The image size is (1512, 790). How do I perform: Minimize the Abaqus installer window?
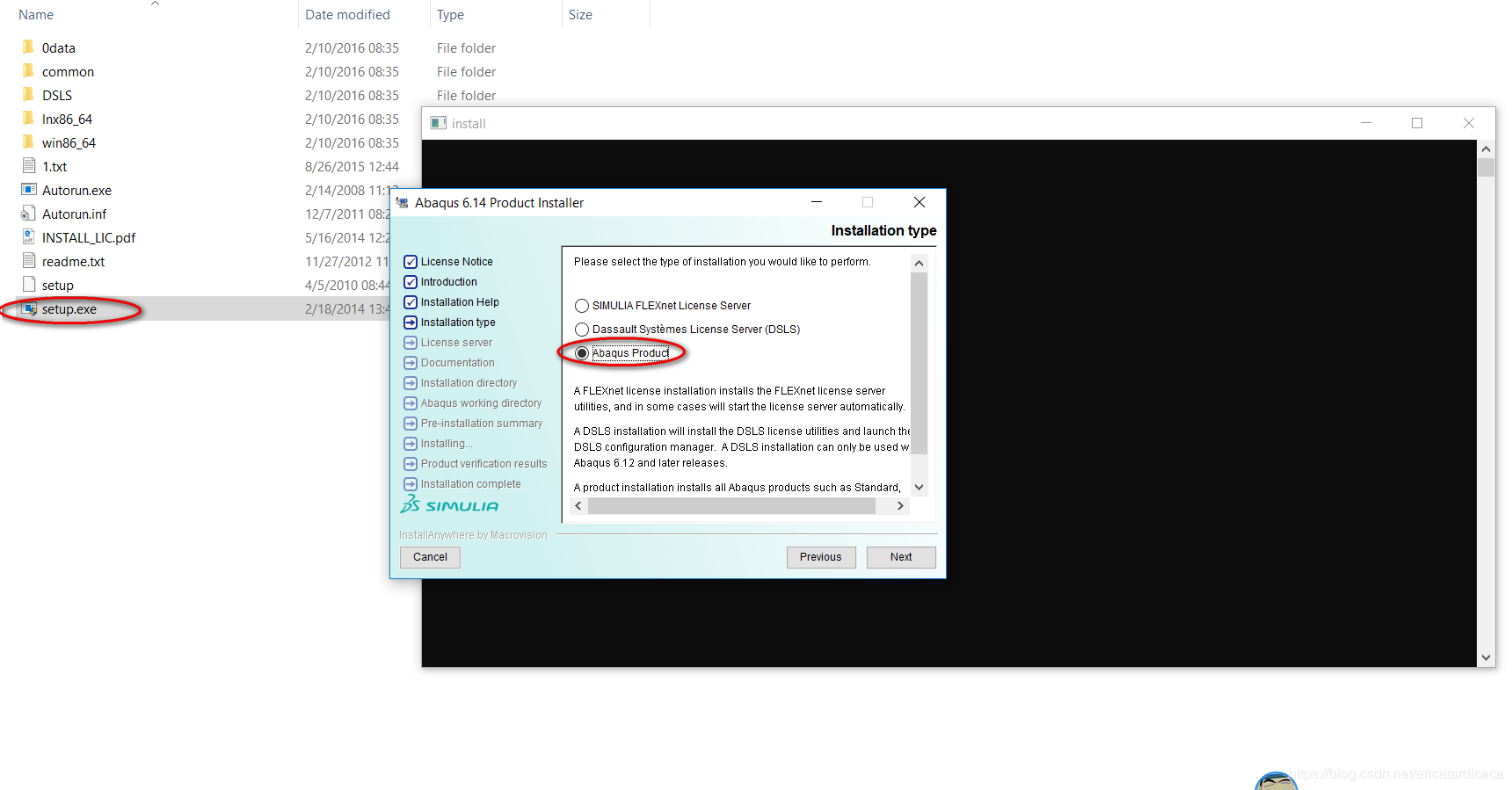click(x=817, y=202)
